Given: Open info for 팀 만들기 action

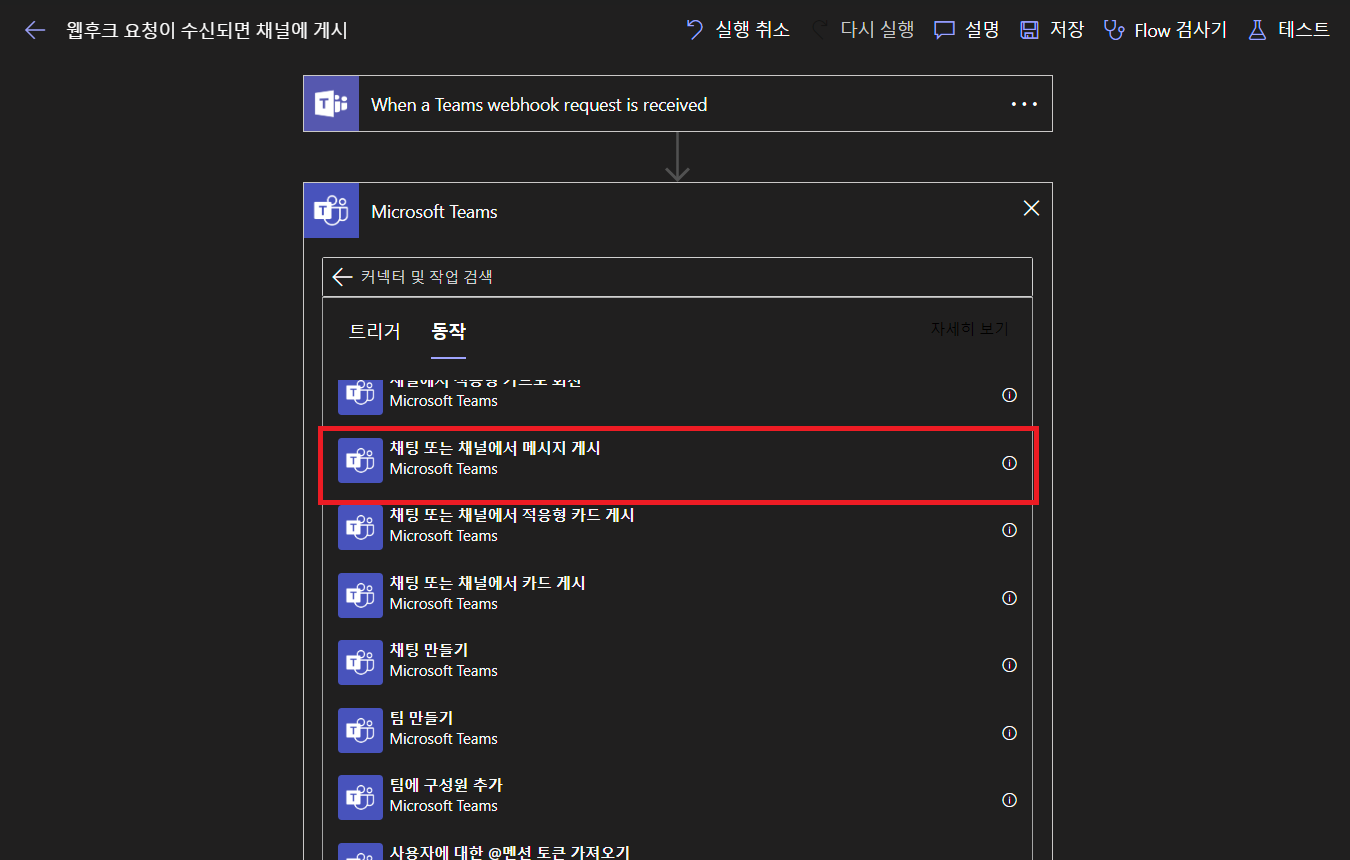Looking at the screenshot, I should (1009, 733).
